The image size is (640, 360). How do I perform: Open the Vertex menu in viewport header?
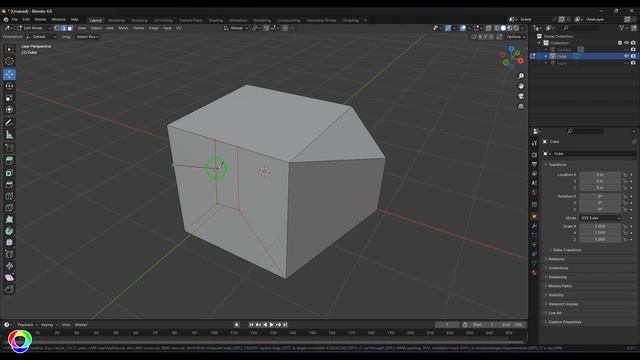click(139, 28)
